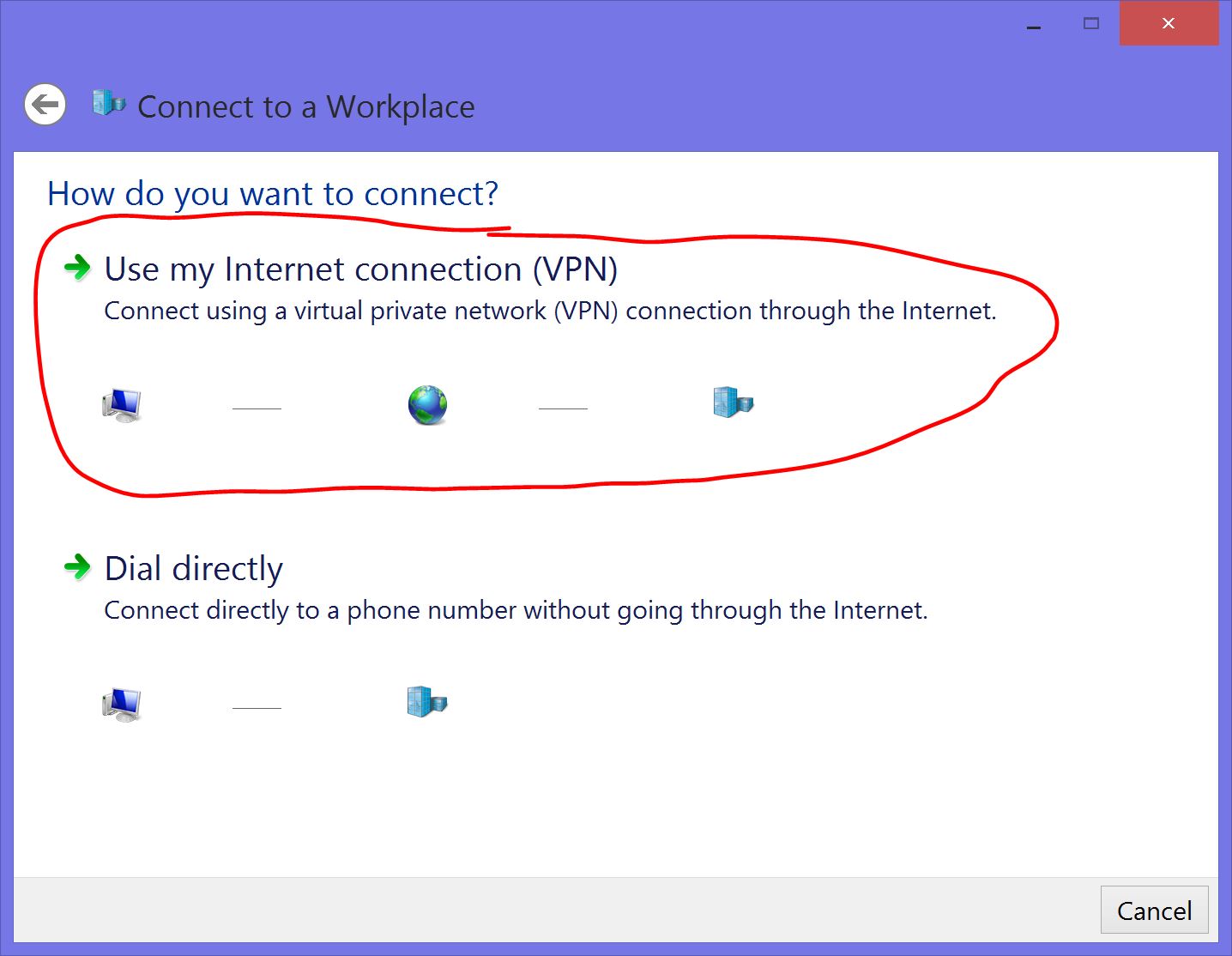Click the workplace building icon in VPN diagram
This screenshot has width=1232, height=956.
coord(733,402)
